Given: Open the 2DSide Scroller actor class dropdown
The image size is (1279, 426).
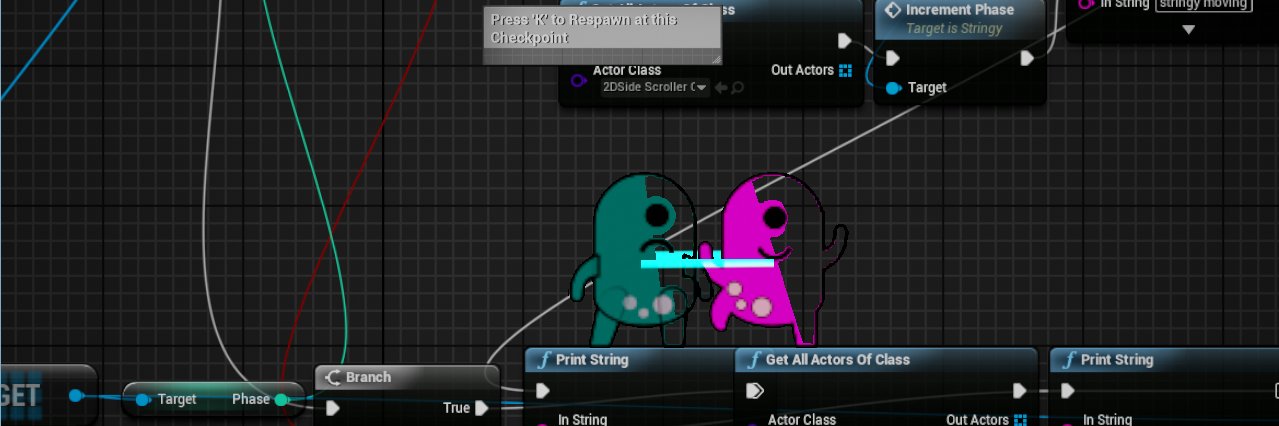Looking at the screenshot, I should click(x=655, y=88).
